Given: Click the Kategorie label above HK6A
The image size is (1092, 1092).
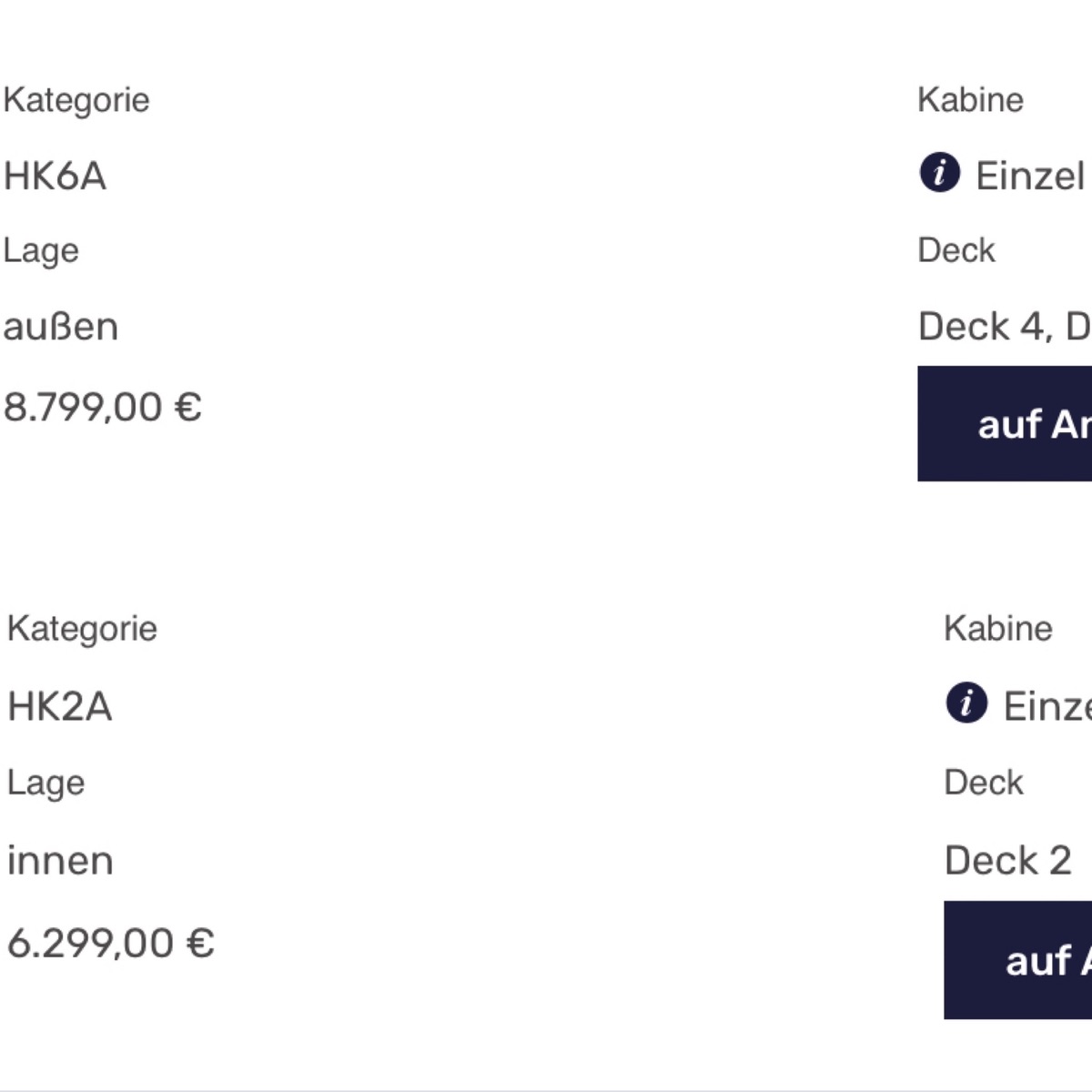Looking at the screenshot, I should [76, 100].
